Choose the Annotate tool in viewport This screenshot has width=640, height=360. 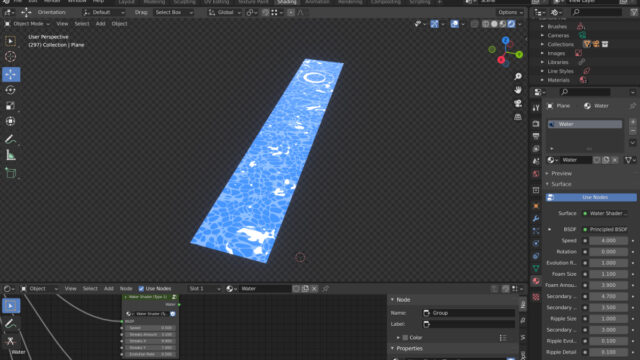click(x=11, y=139)
